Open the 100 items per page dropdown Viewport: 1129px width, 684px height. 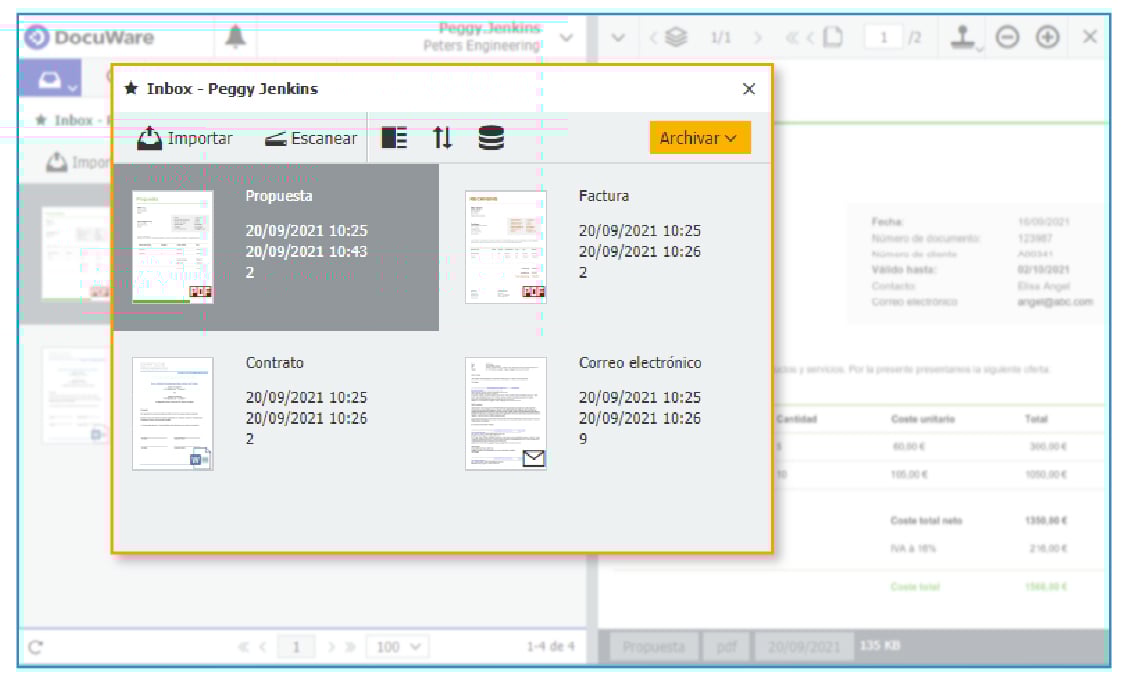pos(397,647)
